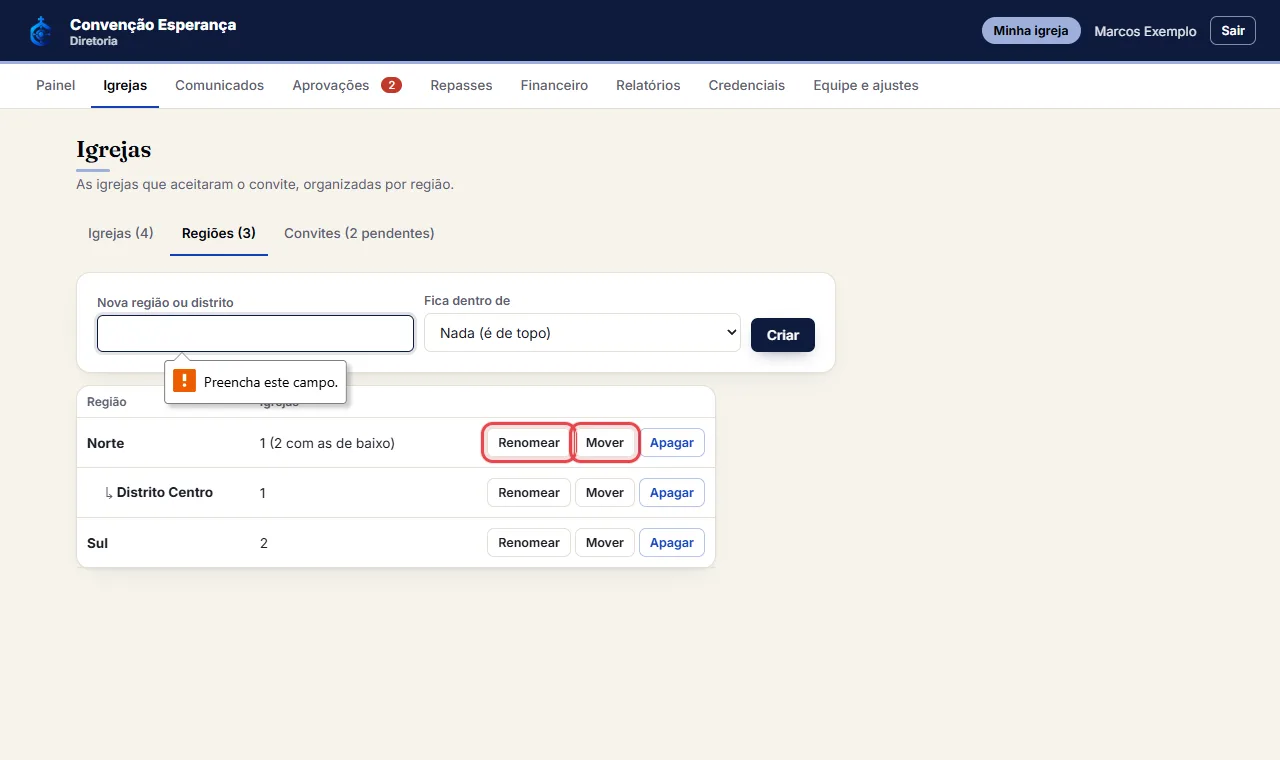Screen dimensions: 1280x760
Task: Open Comunicados in the navigation bar
Action: point(219,86)
